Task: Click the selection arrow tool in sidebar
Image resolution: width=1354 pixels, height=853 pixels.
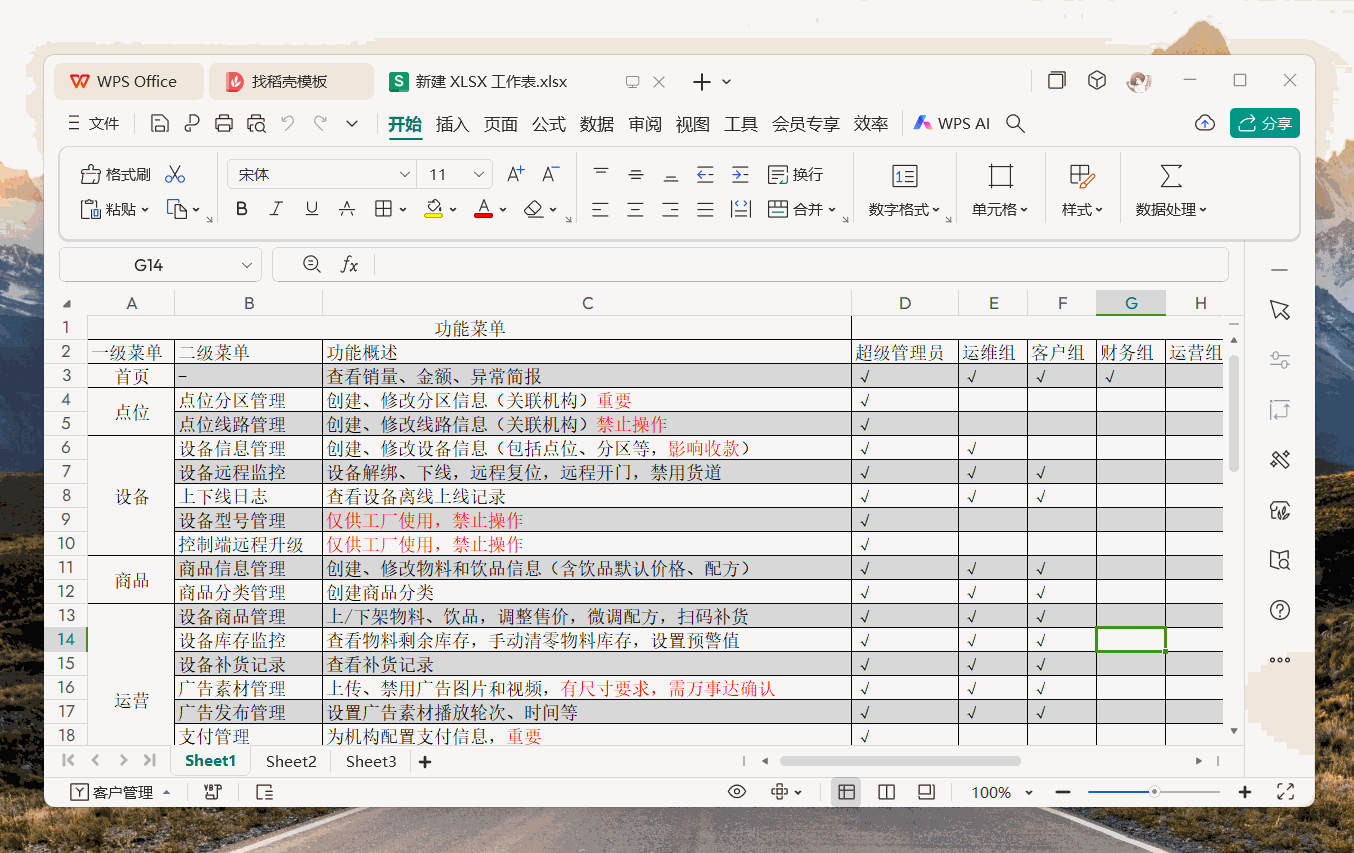Action: click(1279, 310)
